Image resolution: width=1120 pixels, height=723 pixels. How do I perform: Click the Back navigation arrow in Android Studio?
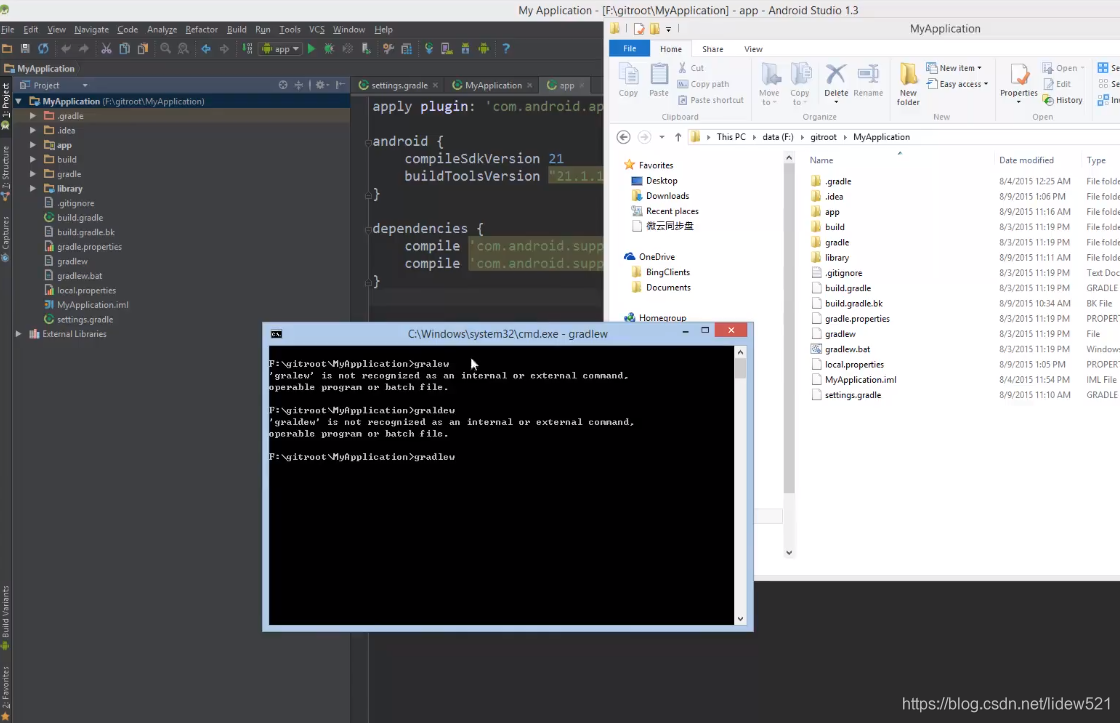[x=206, y=49]
